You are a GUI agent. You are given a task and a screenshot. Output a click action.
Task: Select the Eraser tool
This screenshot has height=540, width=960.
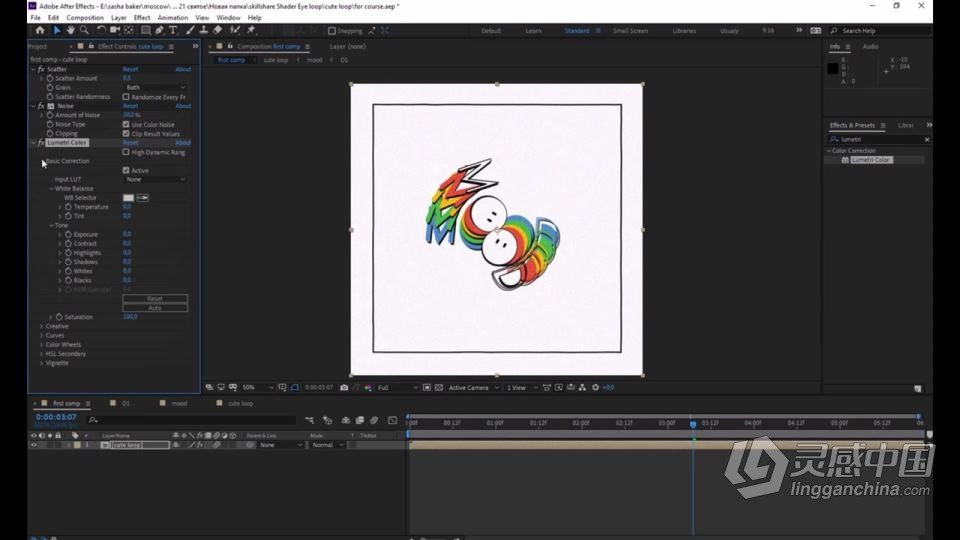(217, 30)
